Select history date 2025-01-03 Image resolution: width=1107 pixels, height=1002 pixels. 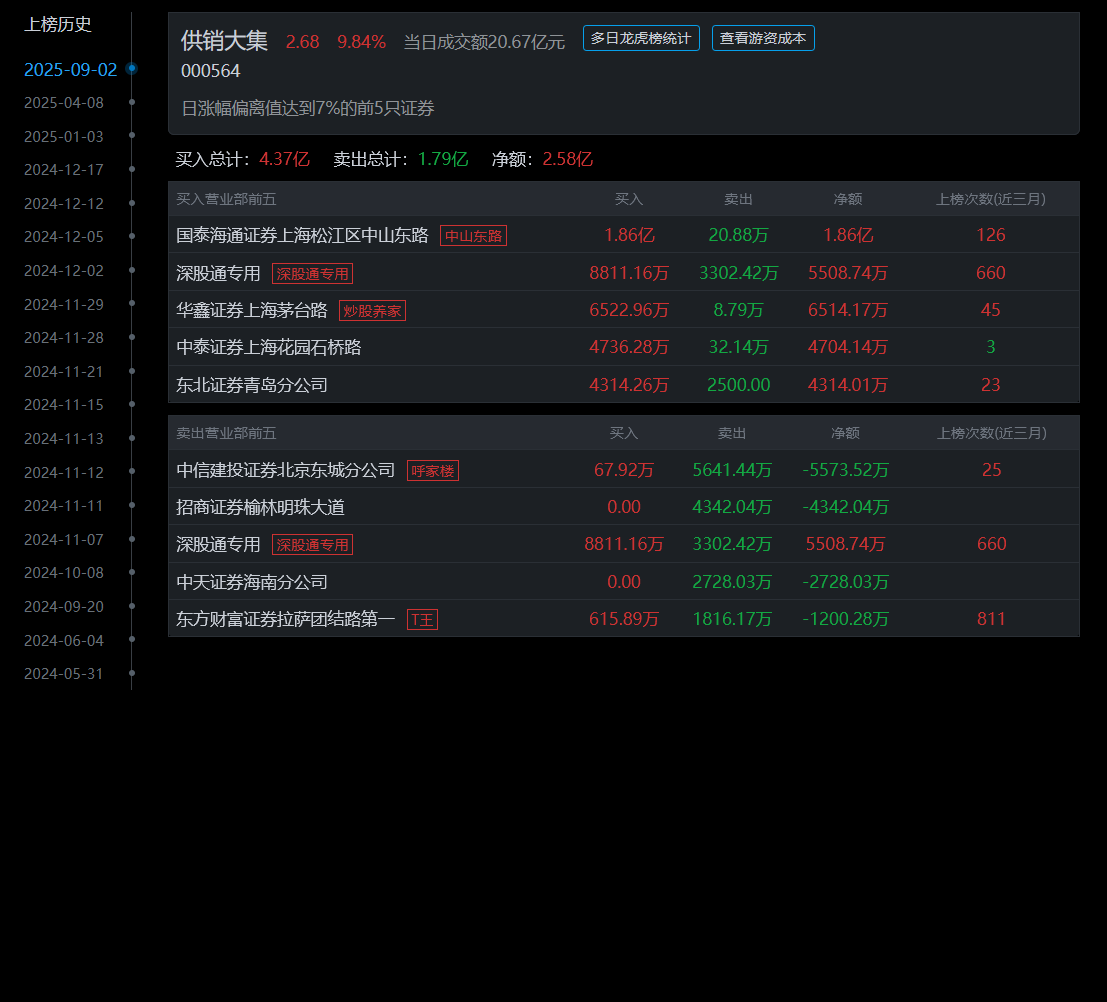point(64,136)
